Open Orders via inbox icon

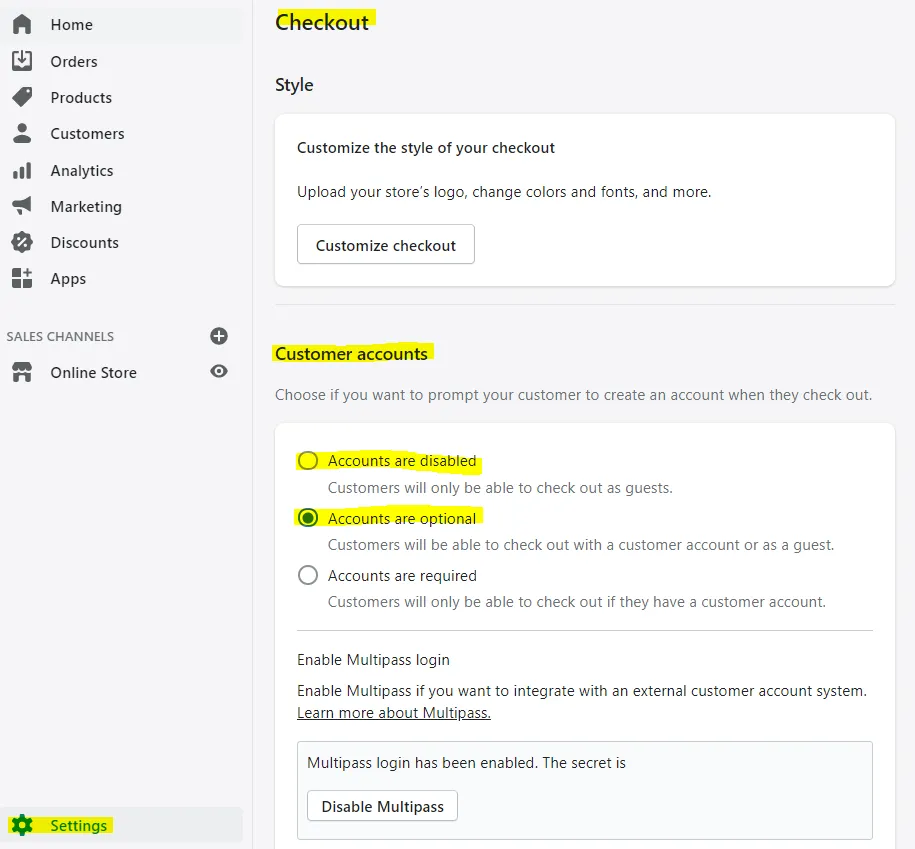(x=22, y=61)
